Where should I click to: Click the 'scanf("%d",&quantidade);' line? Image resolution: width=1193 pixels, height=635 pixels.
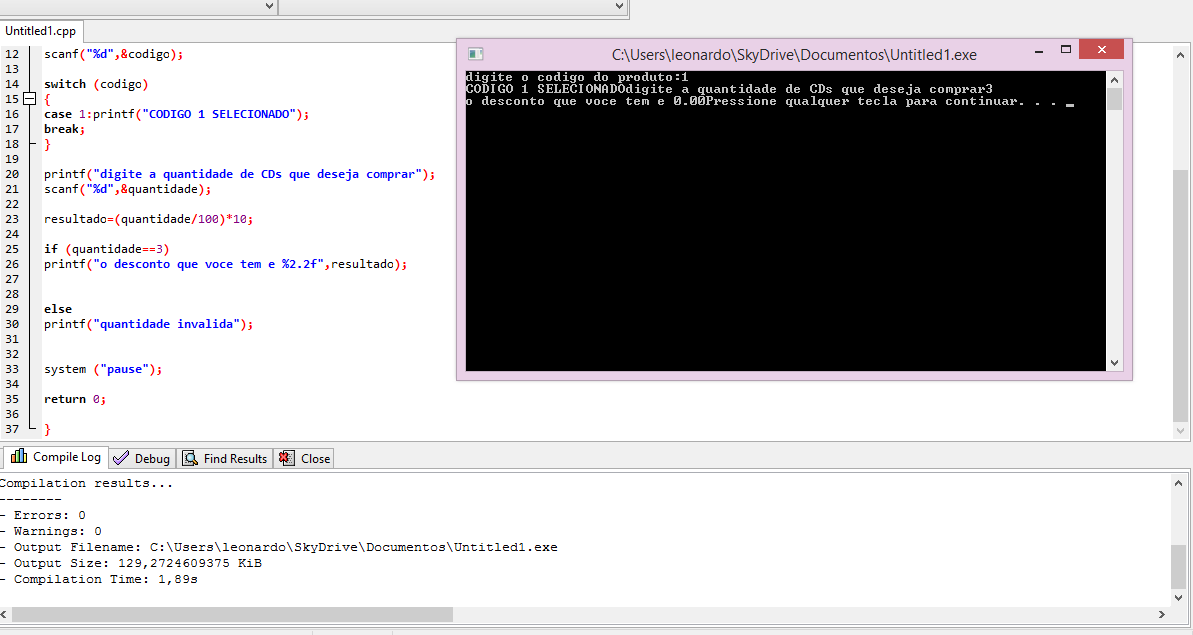(128, 189)
